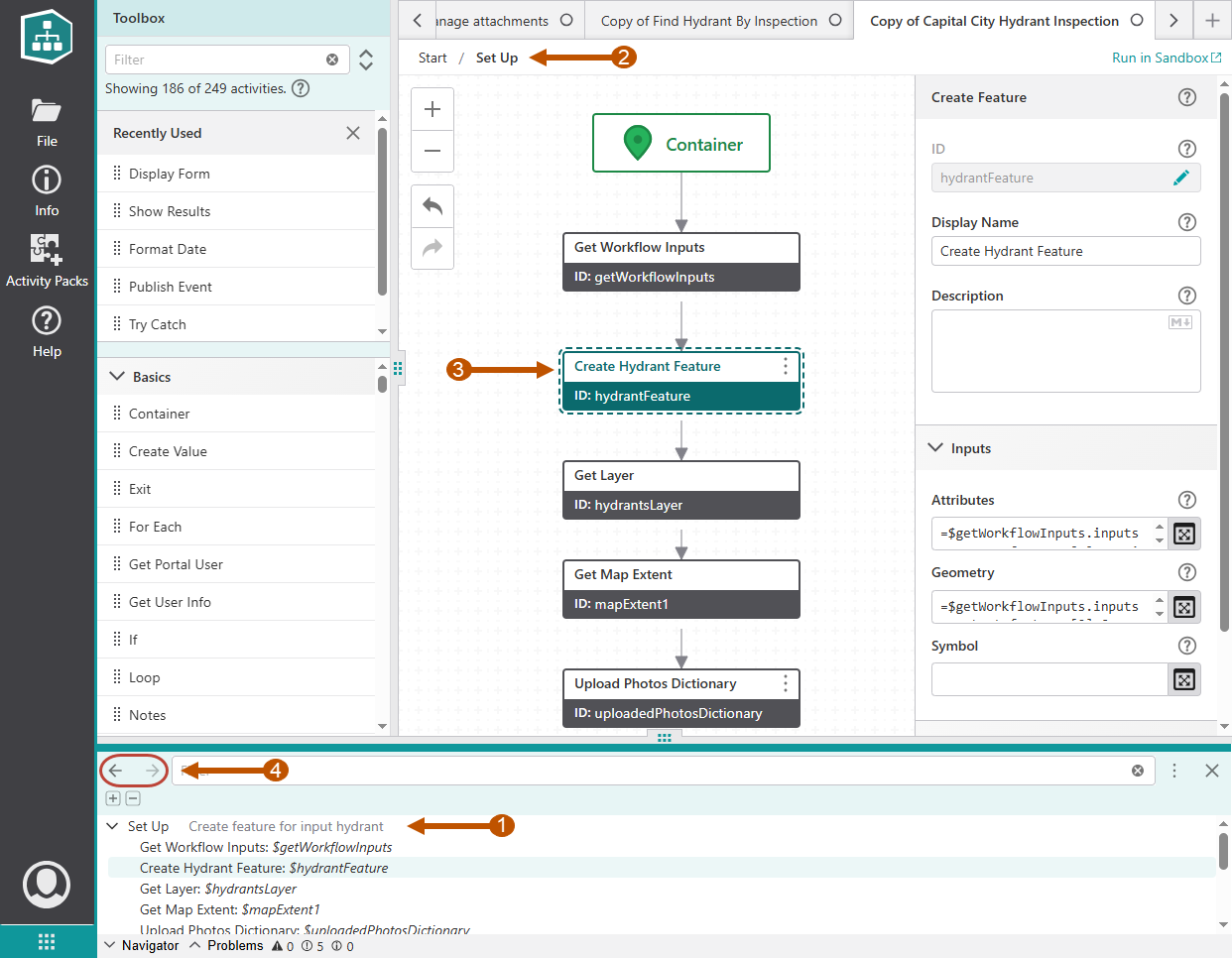The width and height of the screenshot is (1232, 958).
Task: Open the Navigator panel's three-dot menu
Action: coord(1173,770)
